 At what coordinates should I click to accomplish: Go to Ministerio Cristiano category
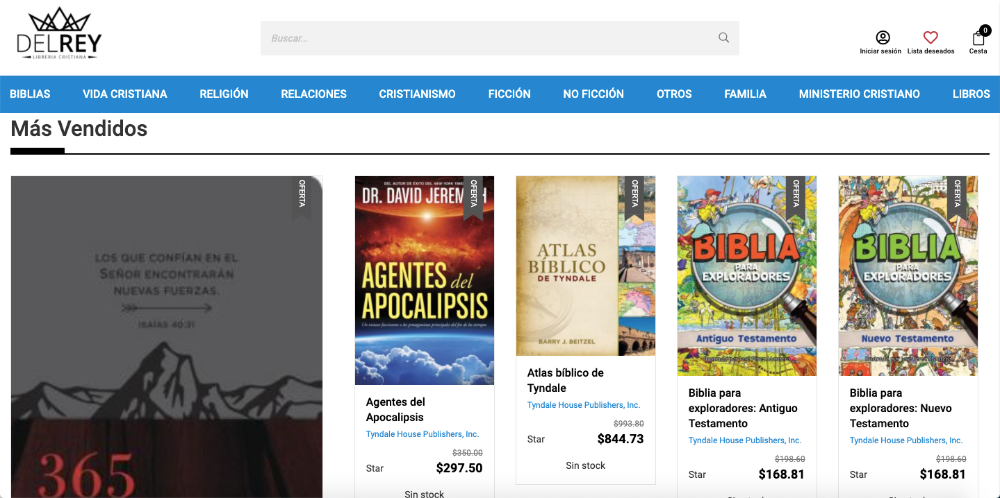859,94
